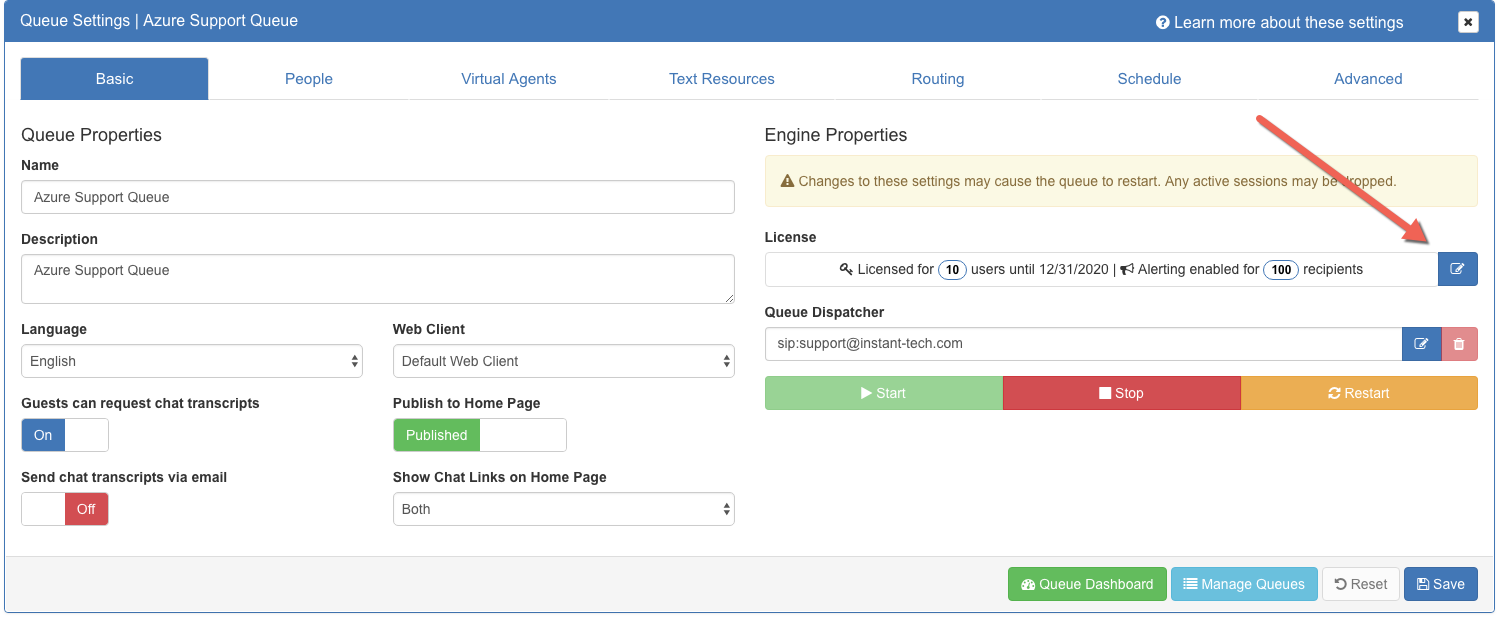Stop the queue engine
1499x618 pixels.
(x=1122, y=393)
